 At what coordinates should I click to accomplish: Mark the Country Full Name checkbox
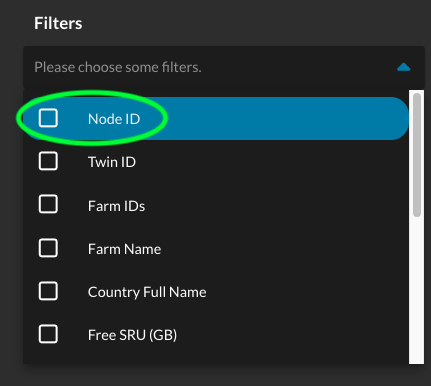48,291
